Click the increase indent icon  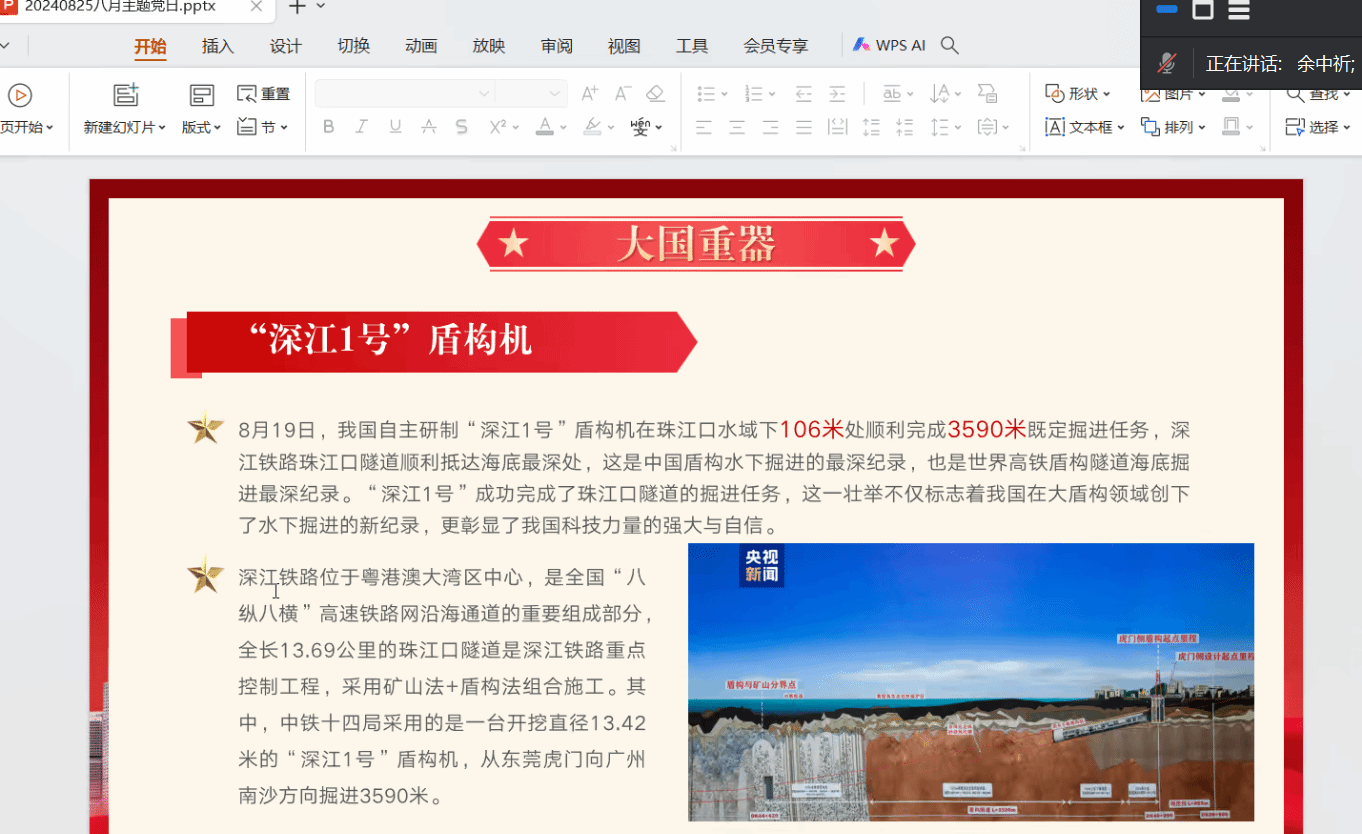click(837, 94)
